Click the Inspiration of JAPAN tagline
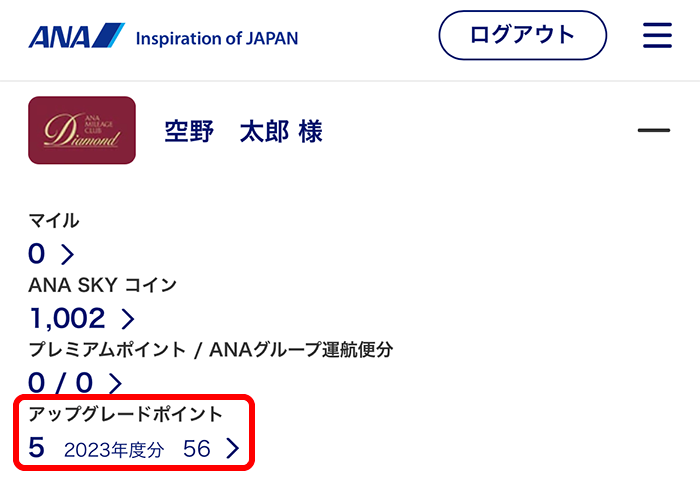This screenshot has width=700, height=480. click(x=216, y=38)
